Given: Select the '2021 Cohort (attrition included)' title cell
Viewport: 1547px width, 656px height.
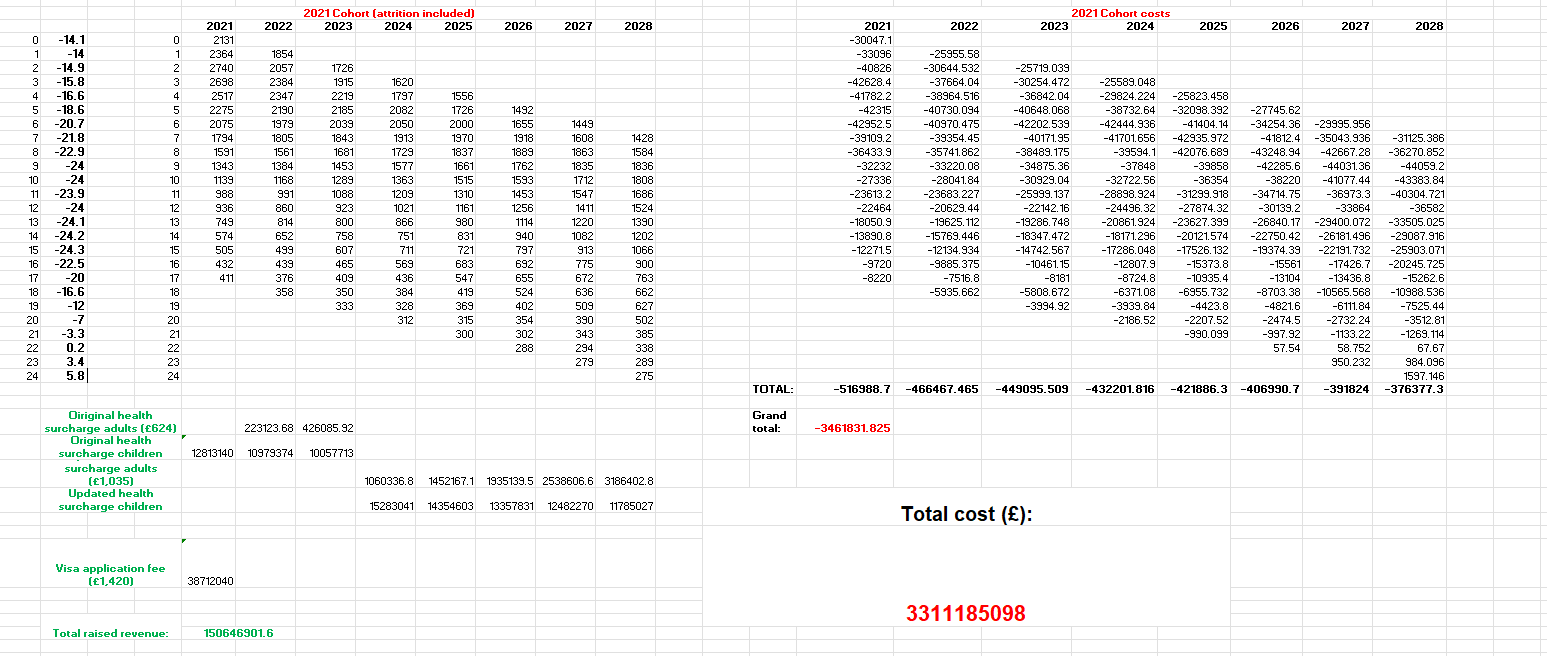Looking at the screenshot, I should 389,13.
